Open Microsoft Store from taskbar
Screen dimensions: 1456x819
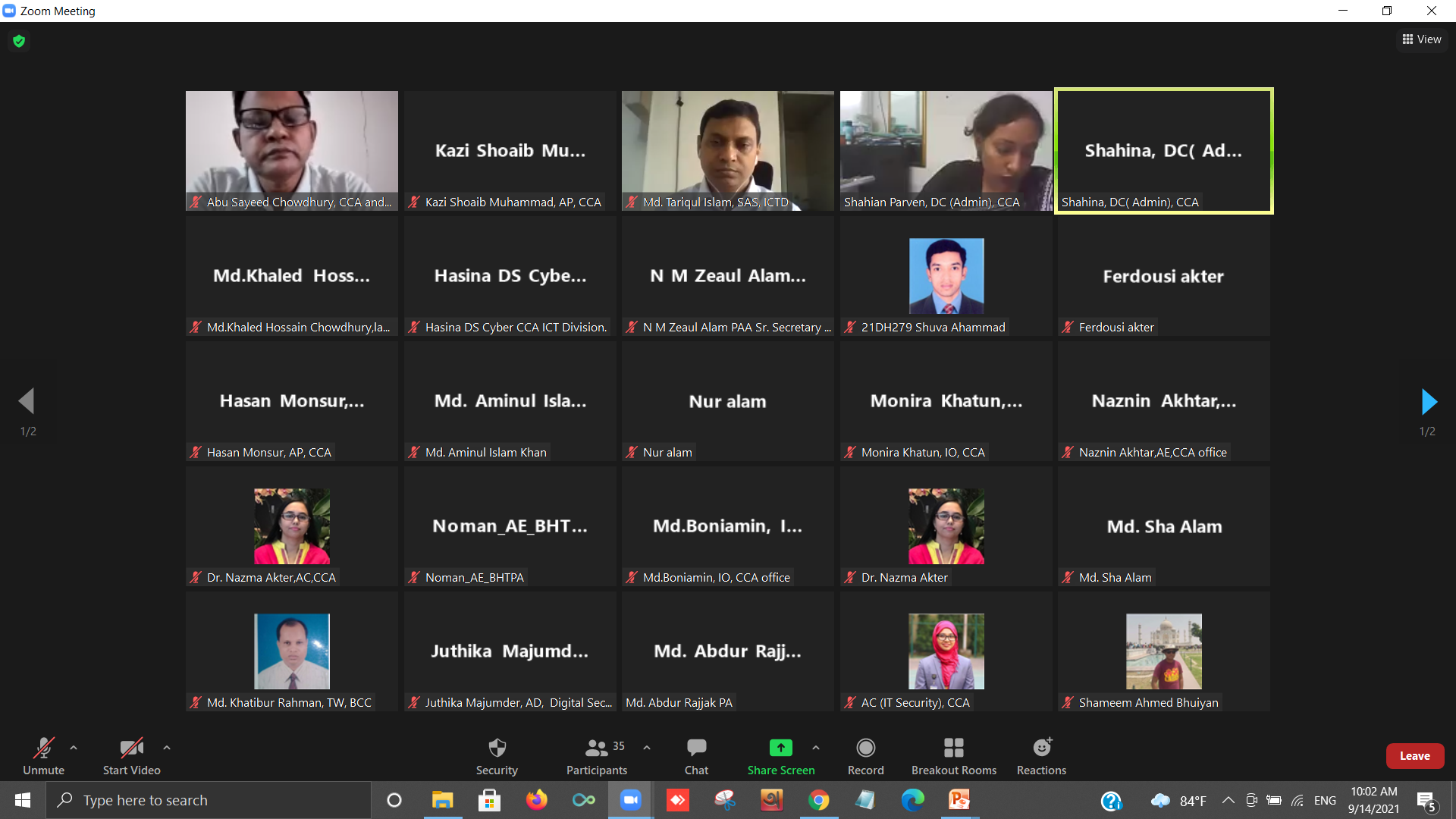pos(489,800)
